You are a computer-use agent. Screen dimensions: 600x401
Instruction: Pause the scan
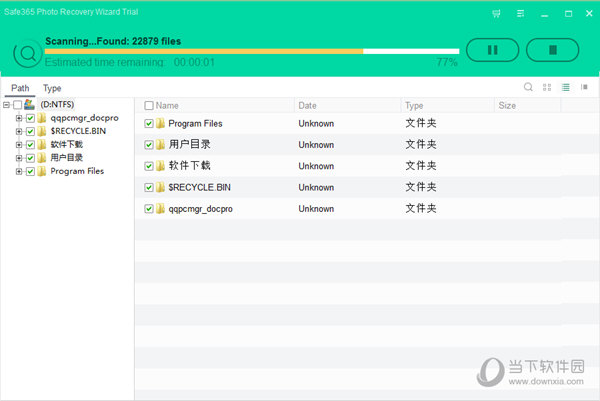pyautogui.click(x=492, y=50)
